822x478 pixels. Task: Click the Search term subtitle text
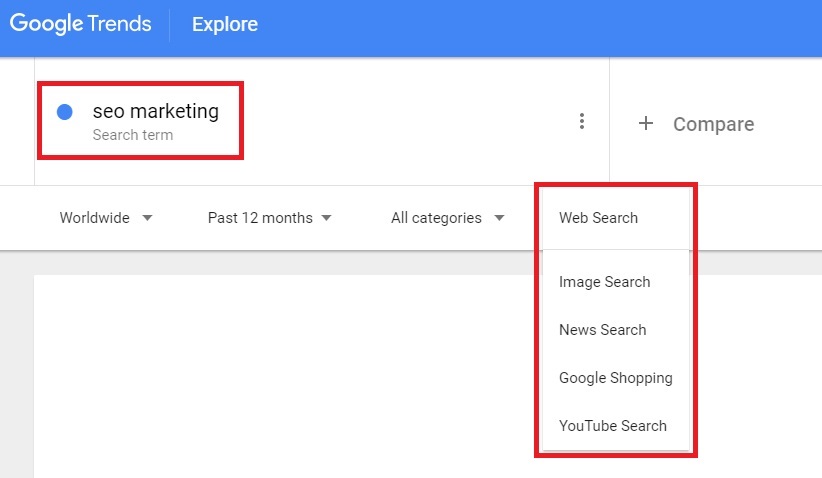pyautogui.click(x=133, y=135)
